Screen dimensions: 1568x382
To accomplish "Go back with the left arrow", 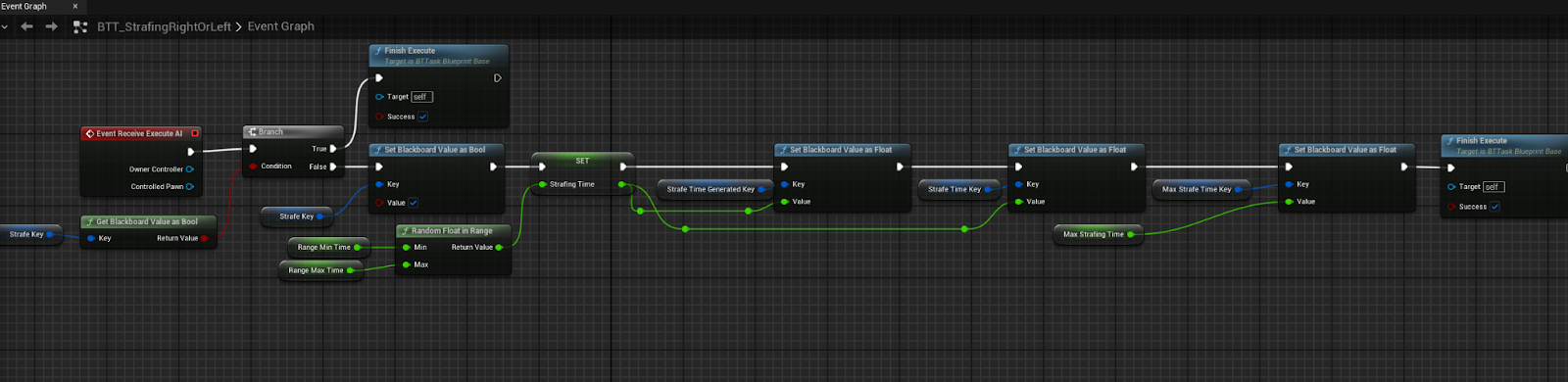I will (x=26, y=26).
